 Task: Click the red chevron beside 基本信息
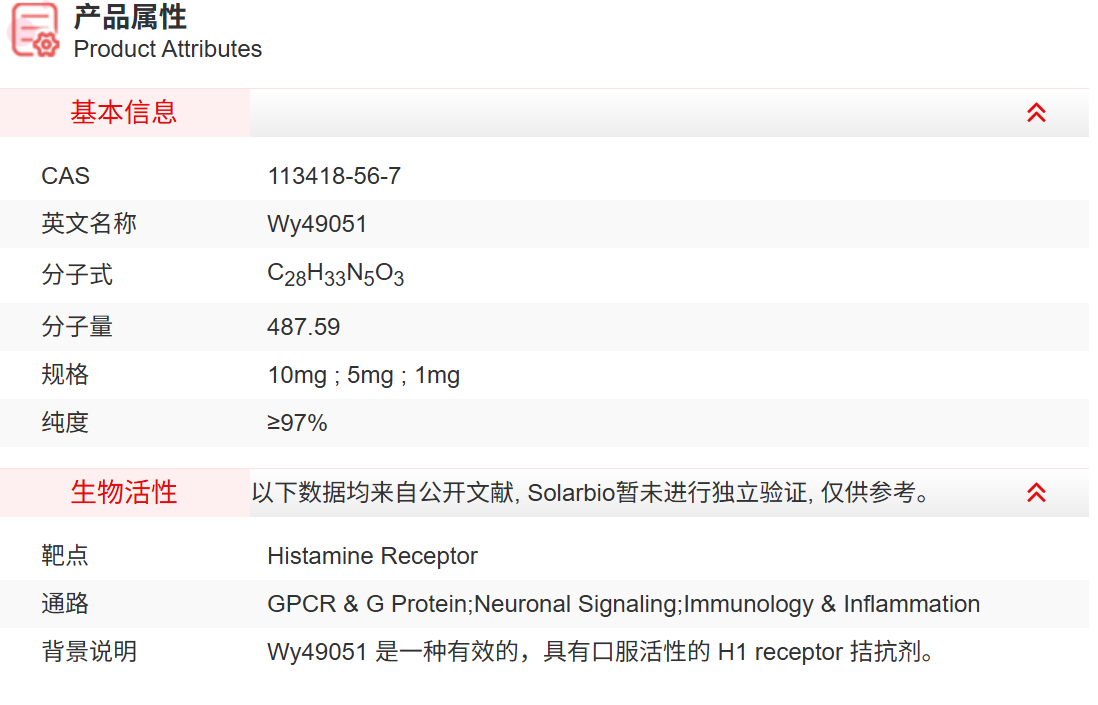[x=1037, y=112]
